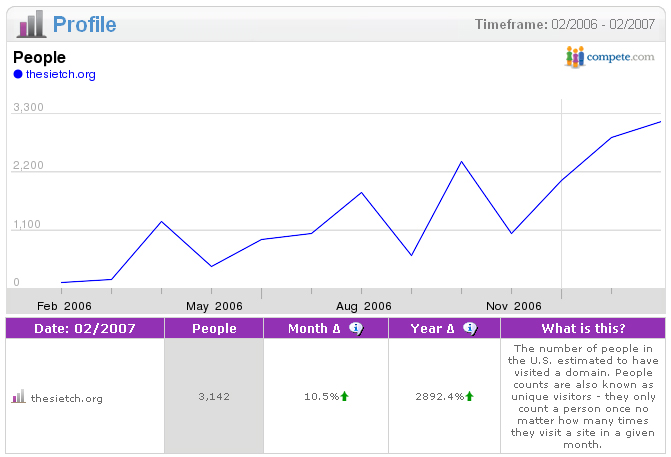
Task: Click the 10.5% month change value
Action: pos(321,397)
